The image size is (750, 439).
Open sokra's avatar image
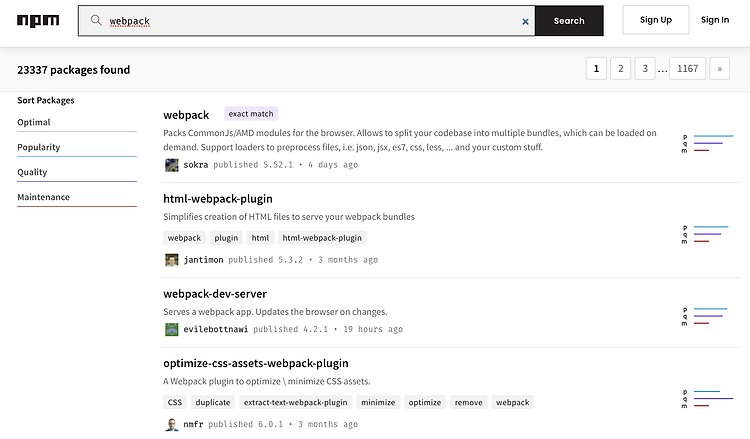point(172,165)
